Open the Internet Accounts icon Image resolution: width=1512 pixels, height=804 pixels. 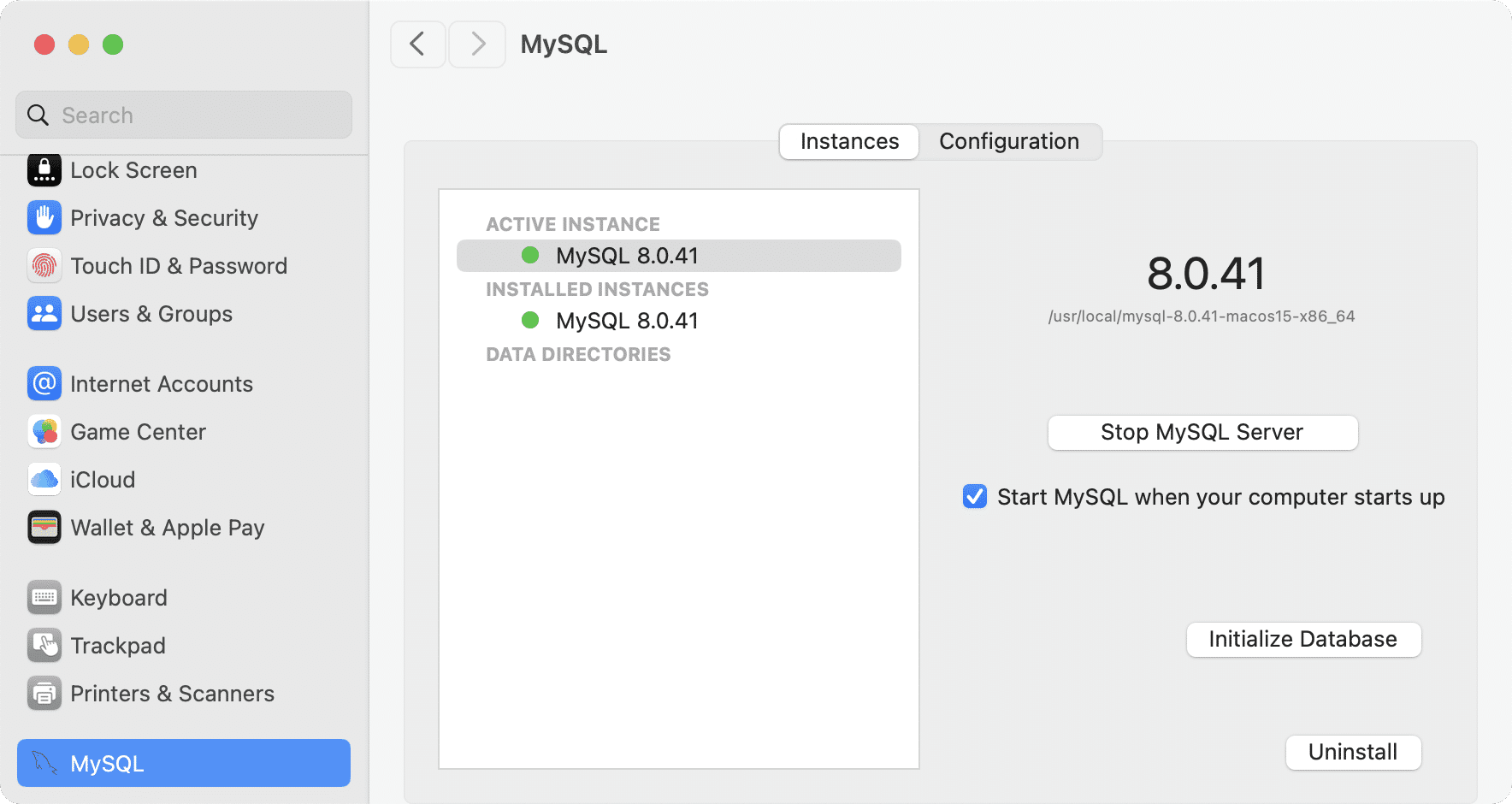(44, 383)
